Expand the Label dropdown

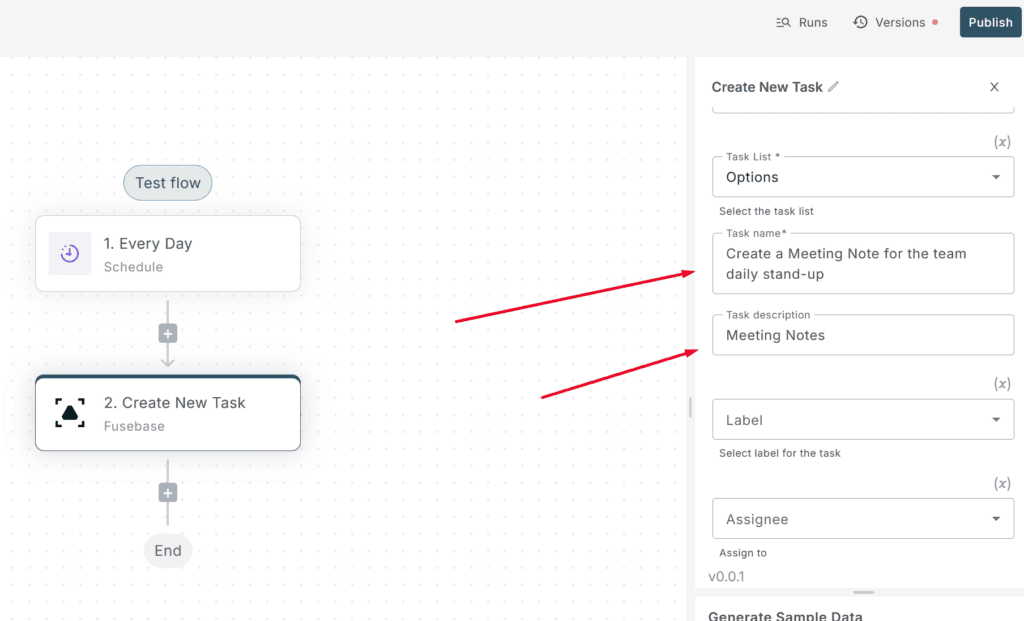click(x=863, y=419)
